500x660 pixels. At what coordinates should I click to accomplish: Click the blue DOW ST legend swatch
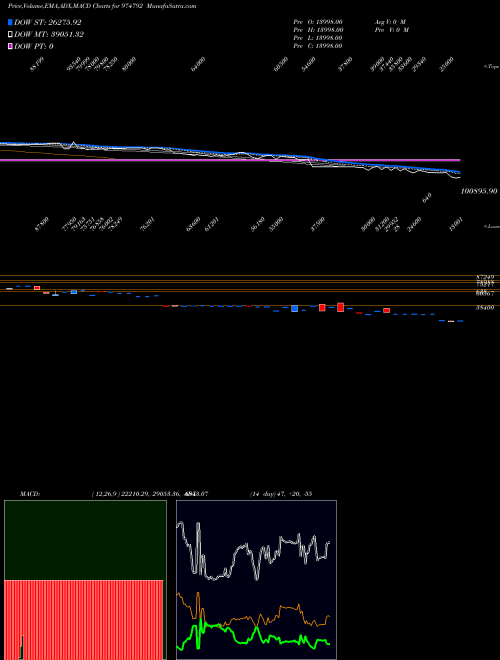pyautogui.click(x=11, y=22)
